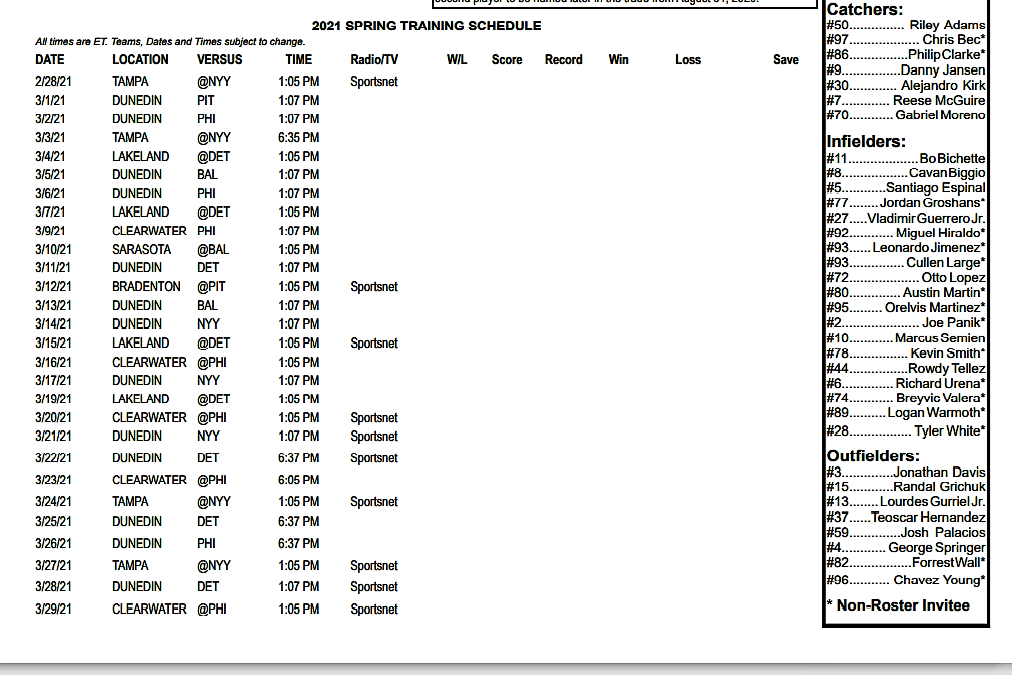The width and height of the screenshot is (1012, 675).
Task: Click George Springer in the outfielders list
Action: pyautogui.click(x=936, y=548)
